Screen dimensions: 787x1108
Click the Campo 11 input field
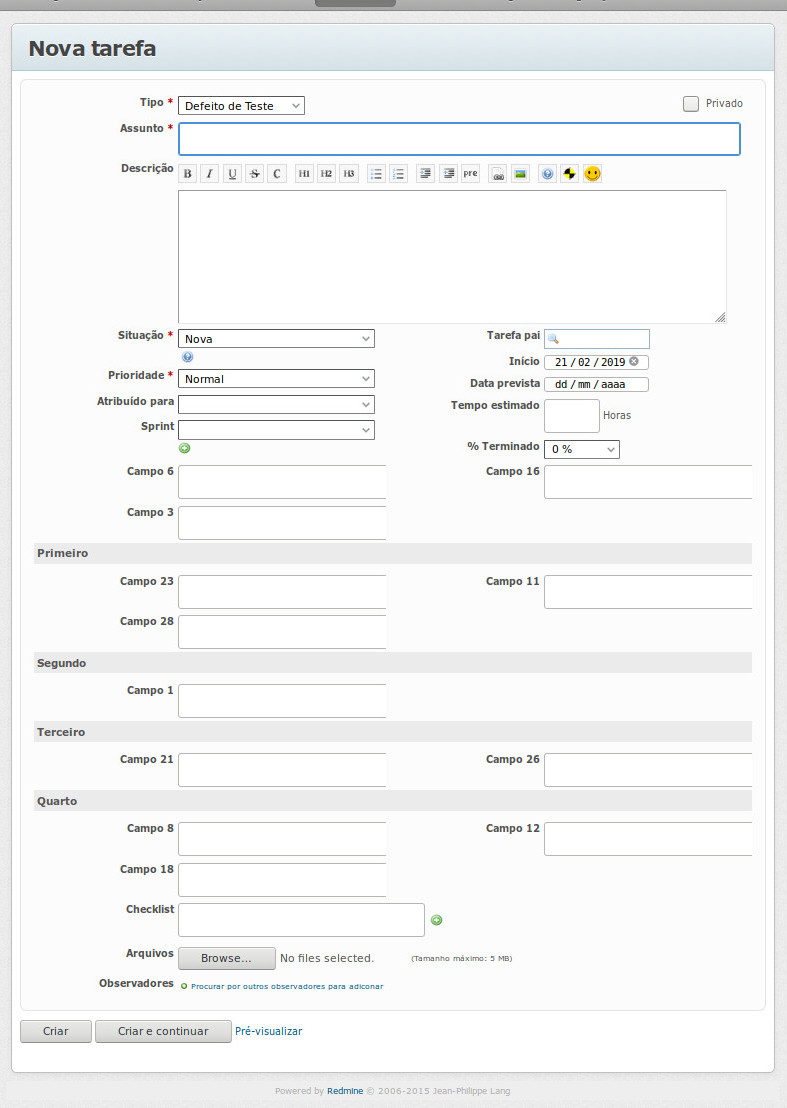coord(648,592)
